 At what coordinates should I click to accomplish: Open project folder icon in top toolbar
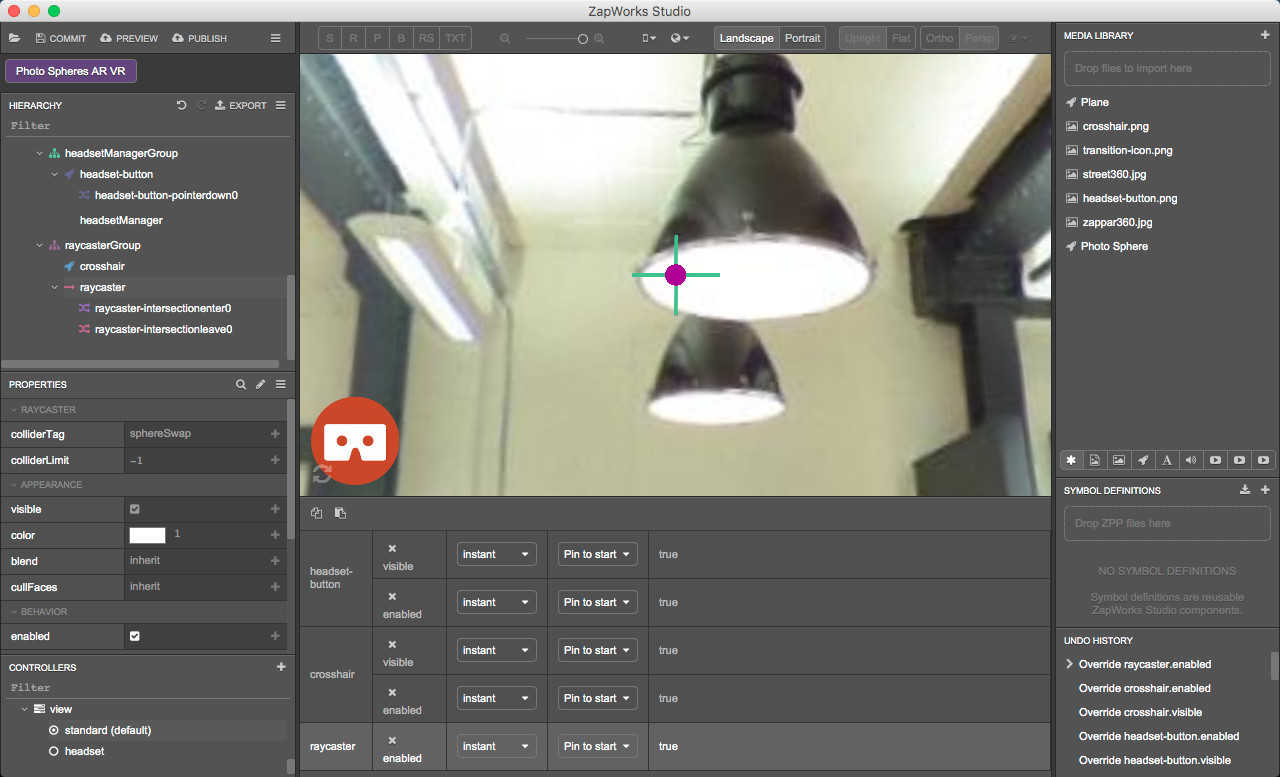[14, 38]
